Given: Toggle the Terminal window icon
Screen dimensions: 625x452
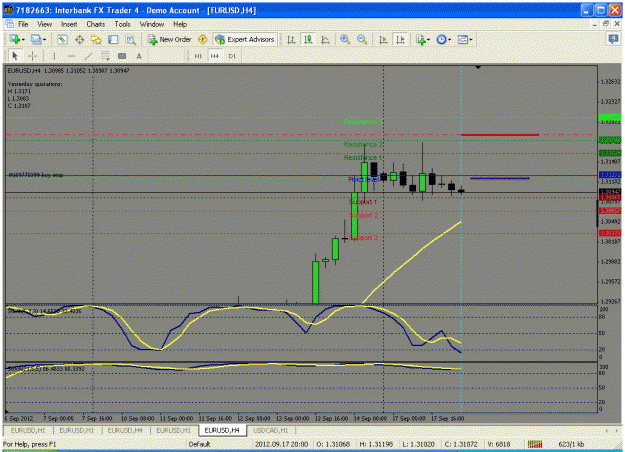Looking at the screenshot, I should [x=113, y=39].
